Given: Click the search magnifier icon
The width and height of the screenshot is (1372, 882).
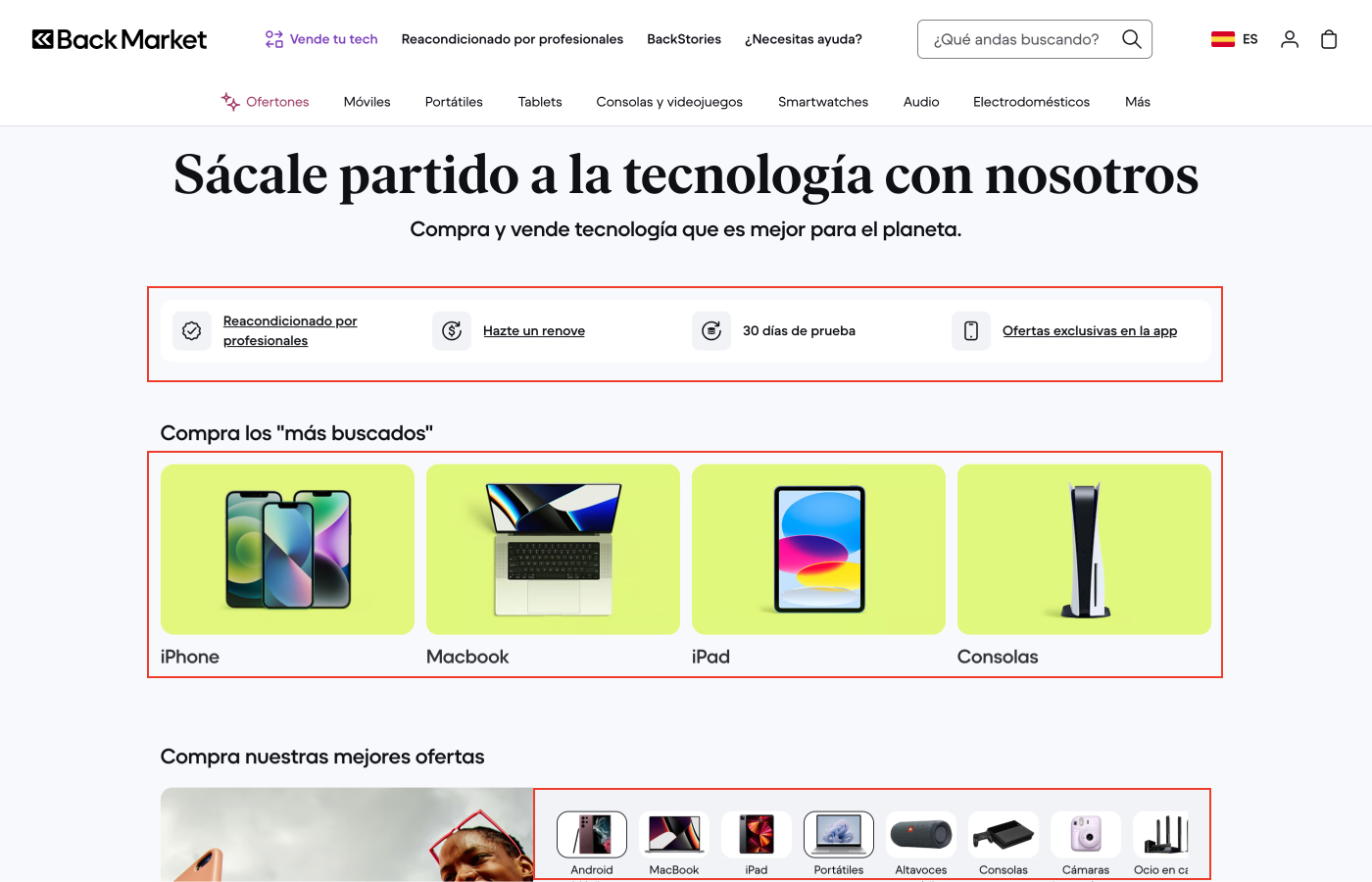Looking at the screenshot, I should 1131,39.
